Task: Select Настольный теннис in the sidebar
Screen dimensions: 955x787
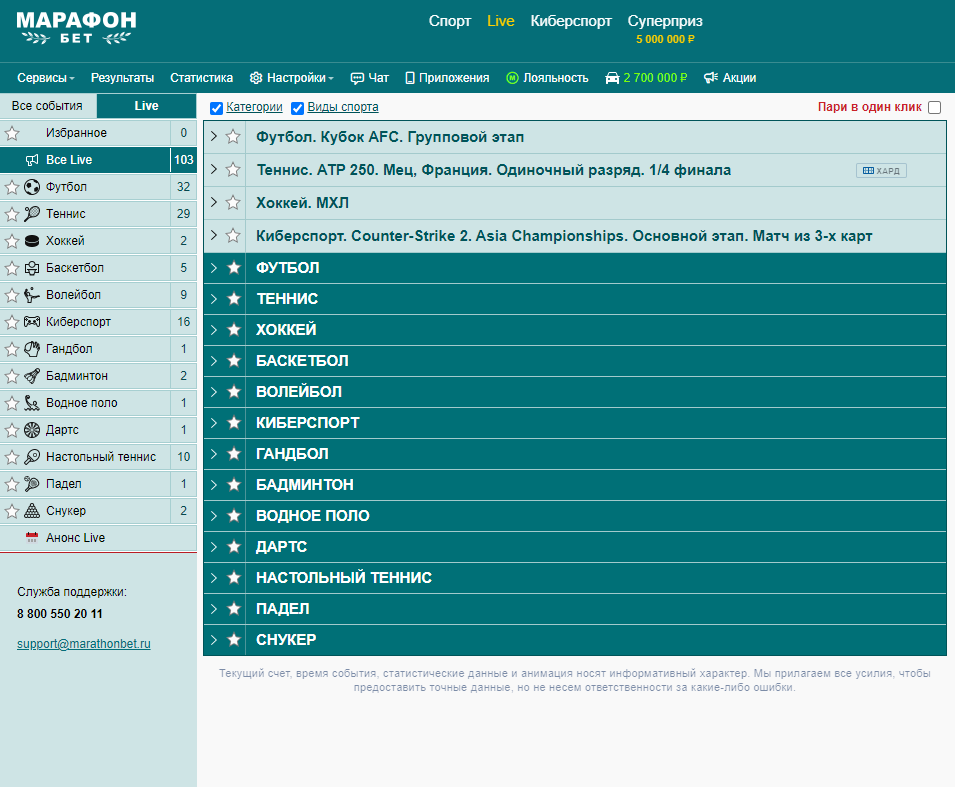Action: (98, 457)
